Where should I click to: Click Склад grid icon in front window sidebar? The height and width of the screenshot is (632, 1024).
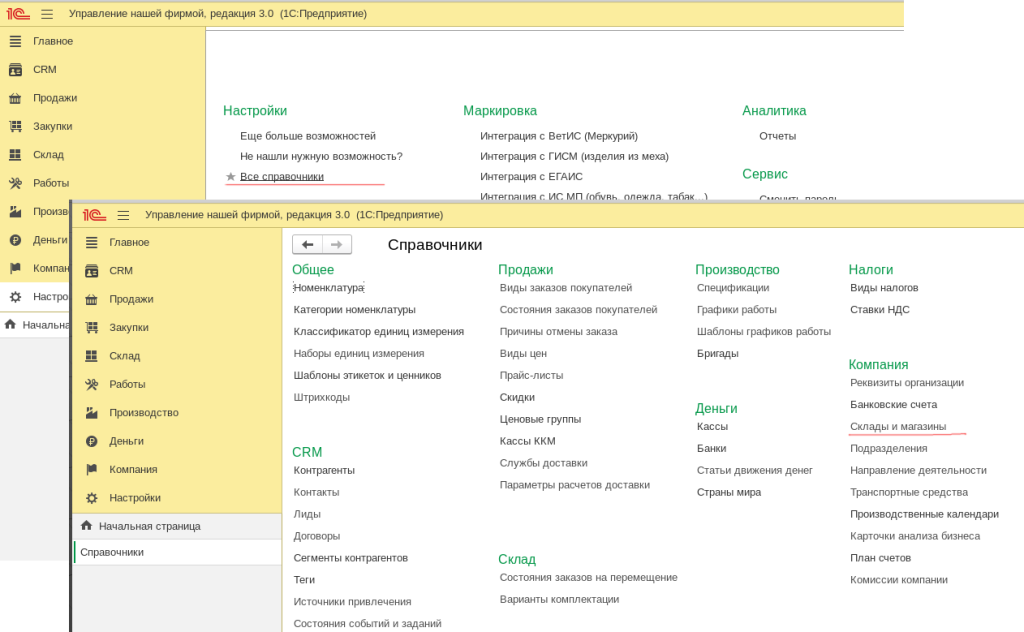[x=91, y=356]
